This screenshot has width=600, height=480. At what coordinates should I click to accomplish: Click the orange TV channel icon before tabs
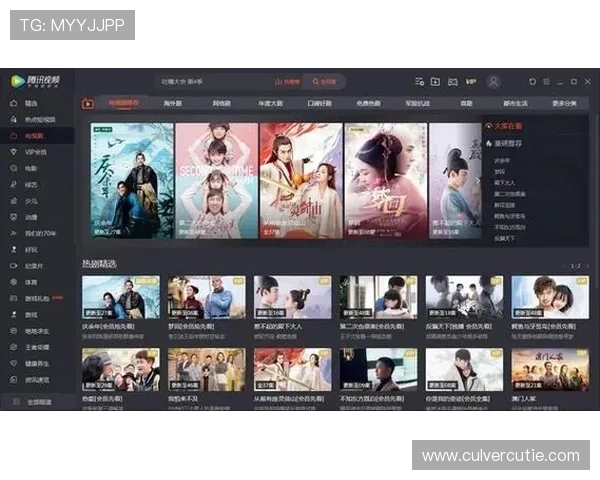click(88, 103)
